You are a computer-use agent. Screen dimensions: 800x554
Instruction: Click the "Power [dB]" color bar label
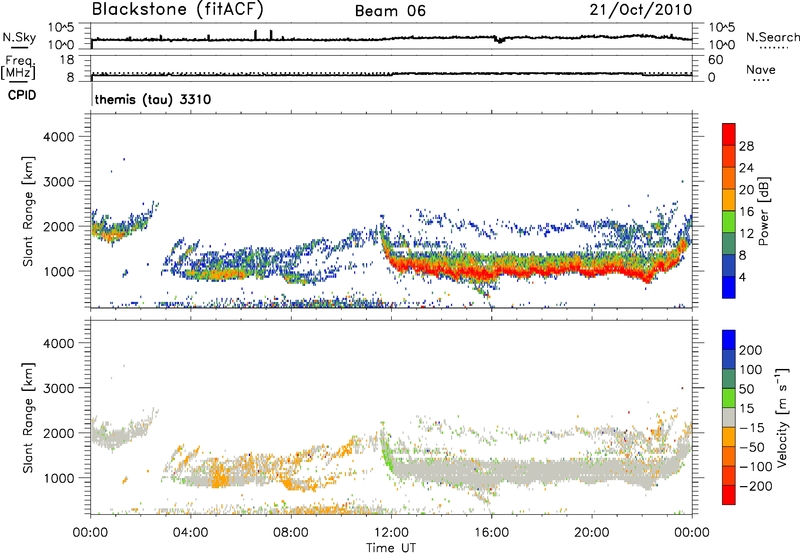[763, 211]
